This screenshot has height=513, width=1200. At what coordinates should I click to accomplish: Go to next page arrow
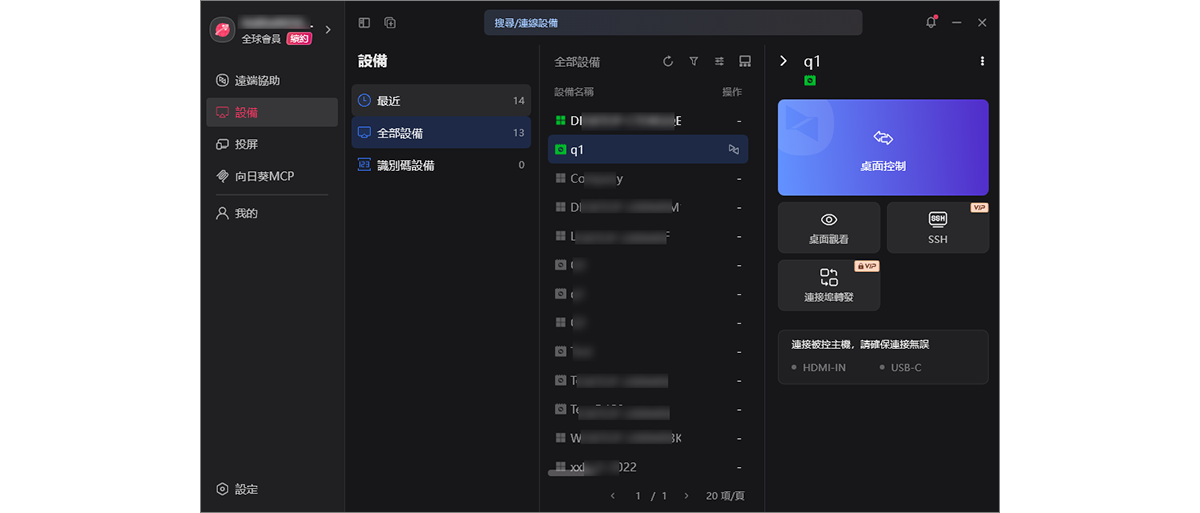coord(685,496)
